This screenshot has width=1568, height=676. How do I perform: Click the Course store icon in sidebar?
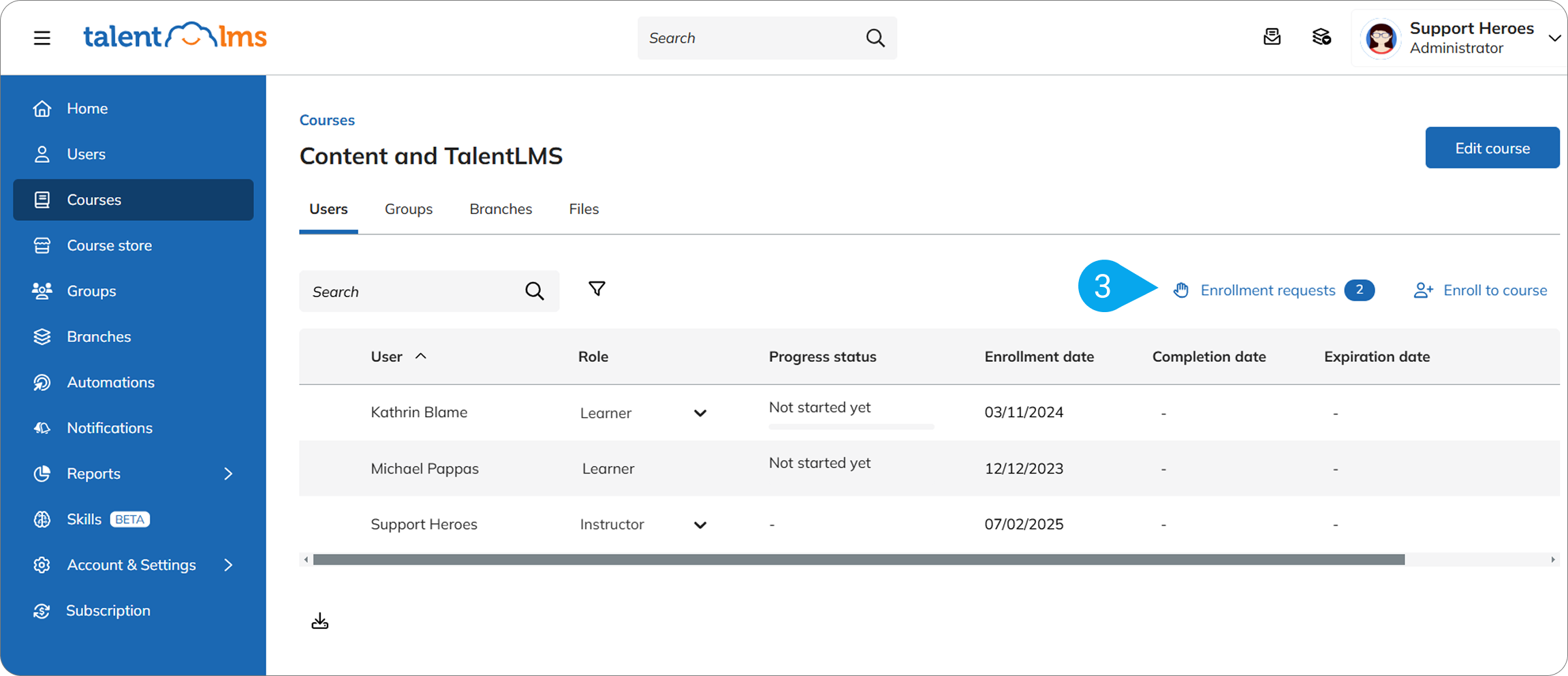42,245
